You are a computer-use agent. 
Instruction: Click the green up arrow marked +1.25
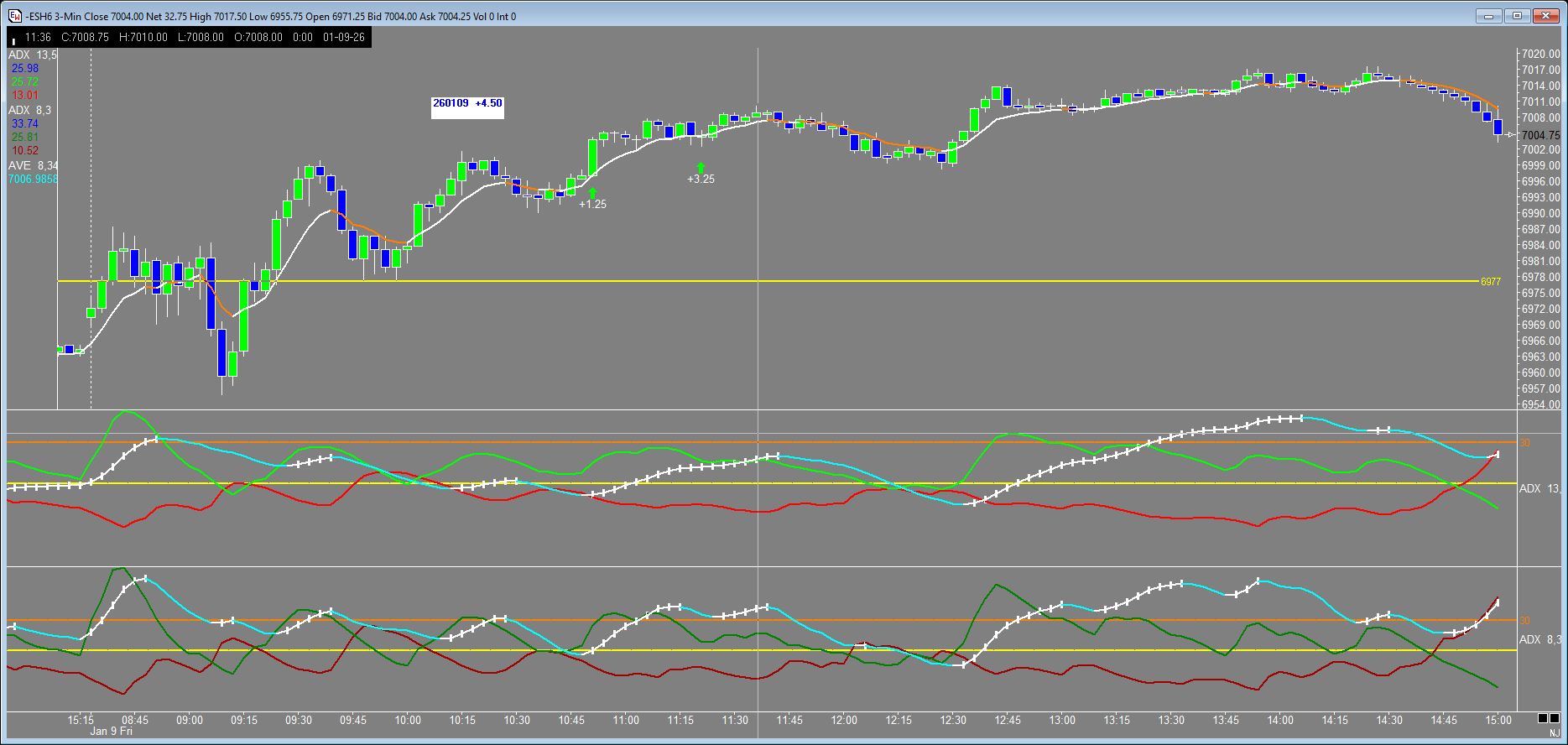[592, 193]
